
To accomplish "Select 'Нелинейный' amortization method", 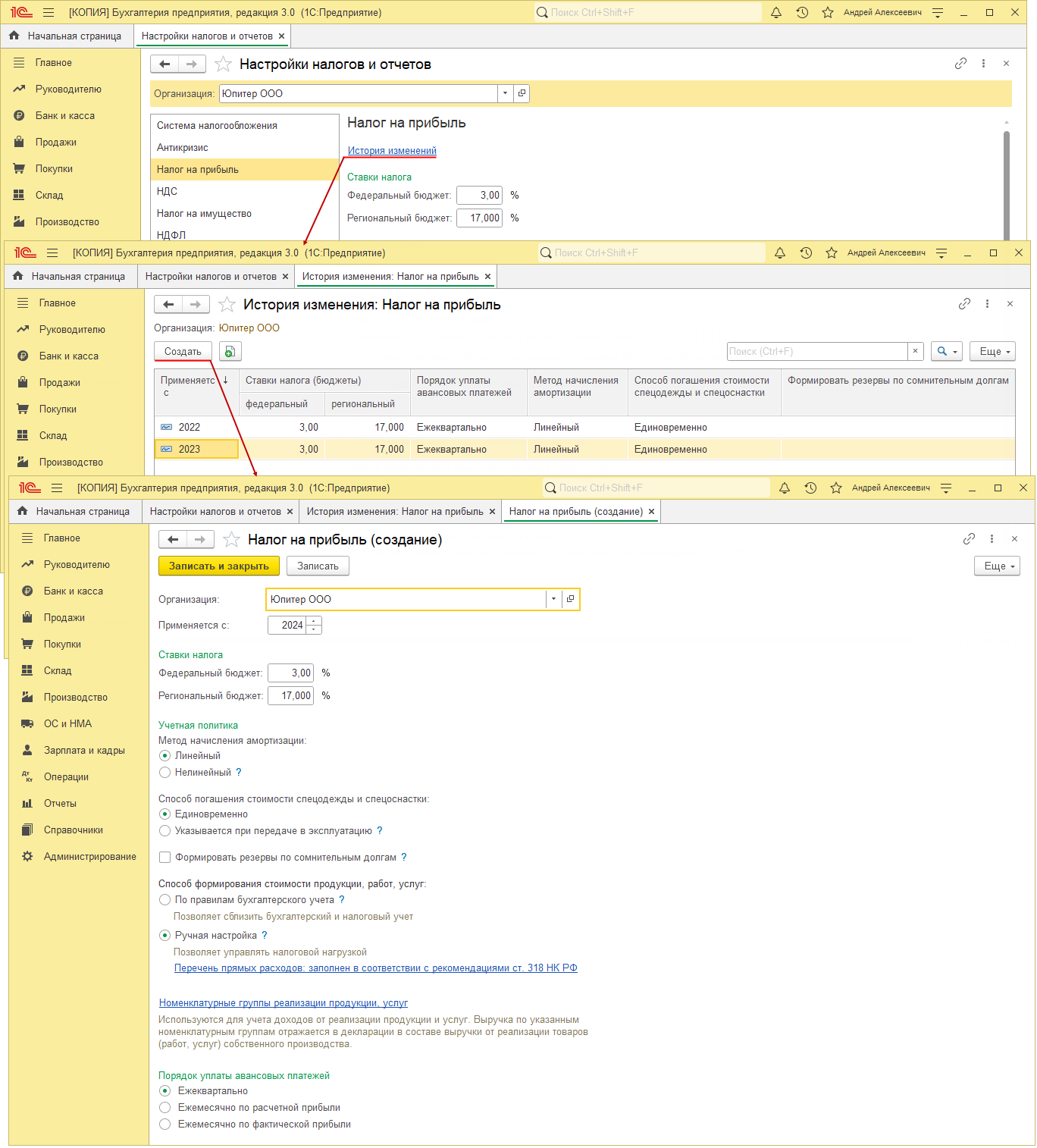I will [164, 773].
